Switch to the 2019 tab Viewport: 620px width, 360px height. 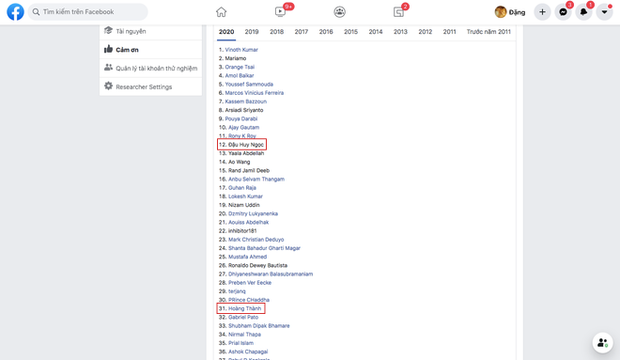[251, 32]
